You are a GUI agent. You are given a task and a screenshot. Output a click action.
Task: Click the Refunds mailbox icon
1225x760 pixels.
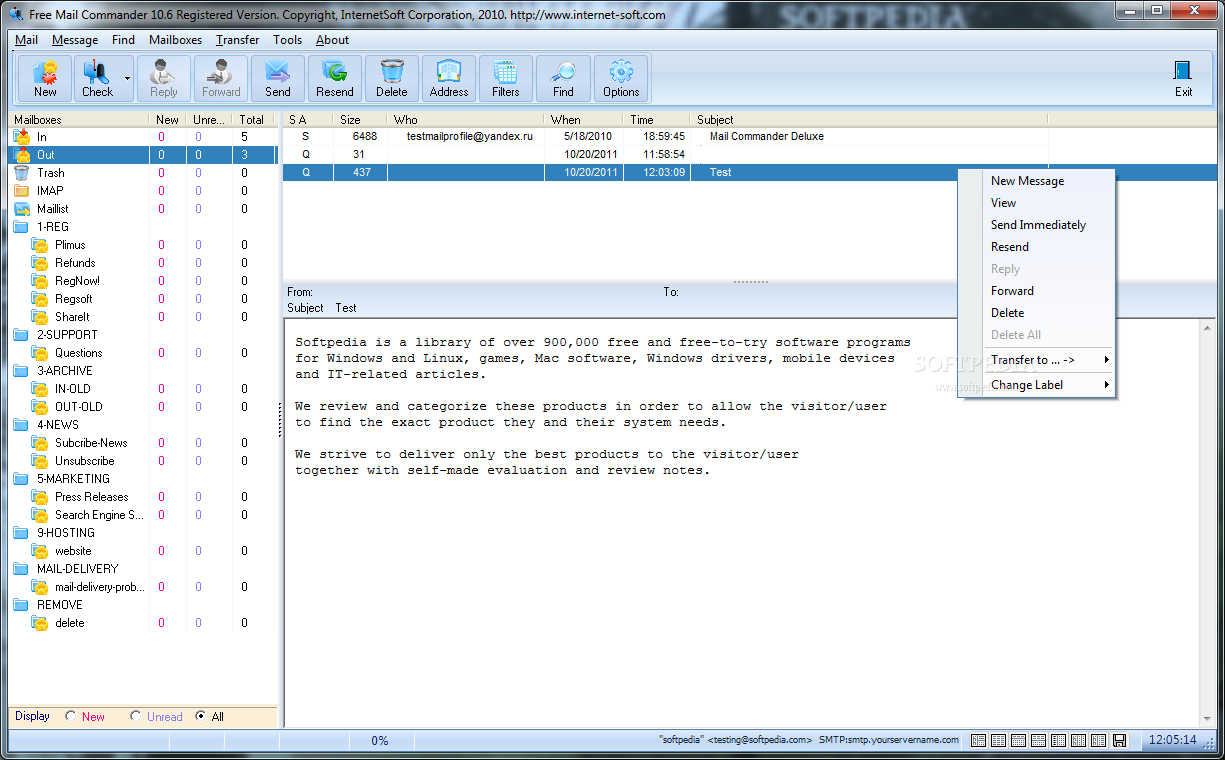tap(40, 263)
